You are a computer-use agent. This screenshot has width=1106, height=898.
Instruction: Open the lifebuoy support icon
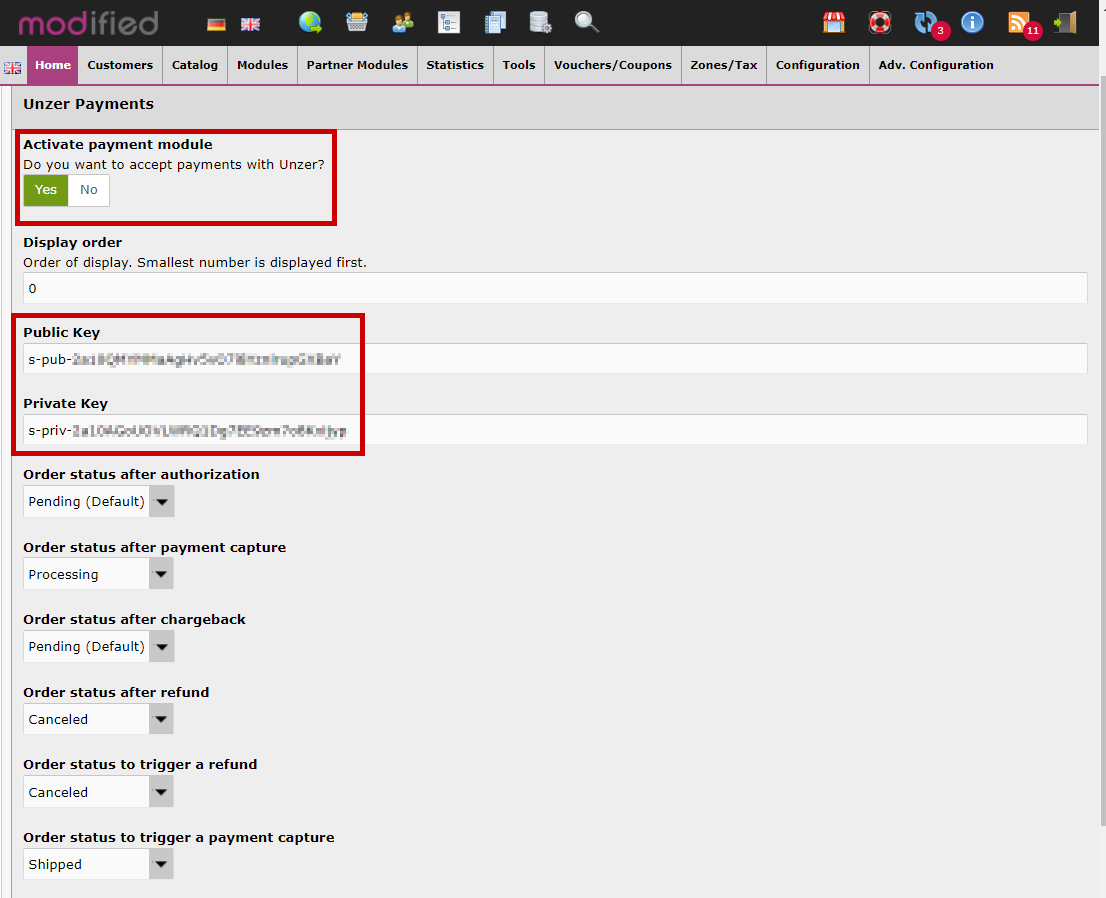[x=880, y=23]
